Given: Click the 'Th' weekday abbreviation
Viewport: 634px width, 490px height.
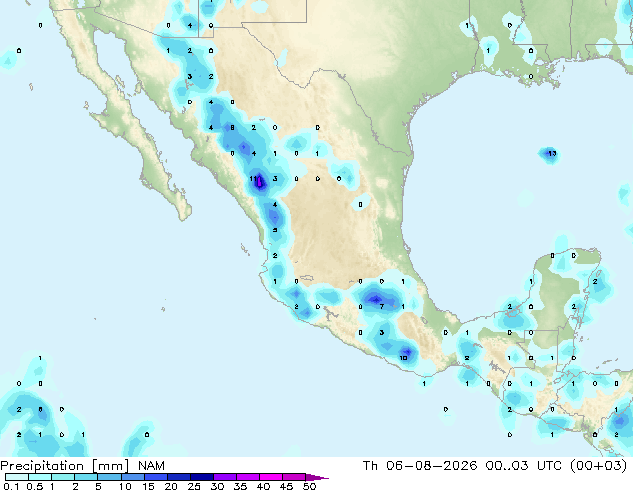Looking at the screenshot, I should pyautogui.click(x=370, y=466).
